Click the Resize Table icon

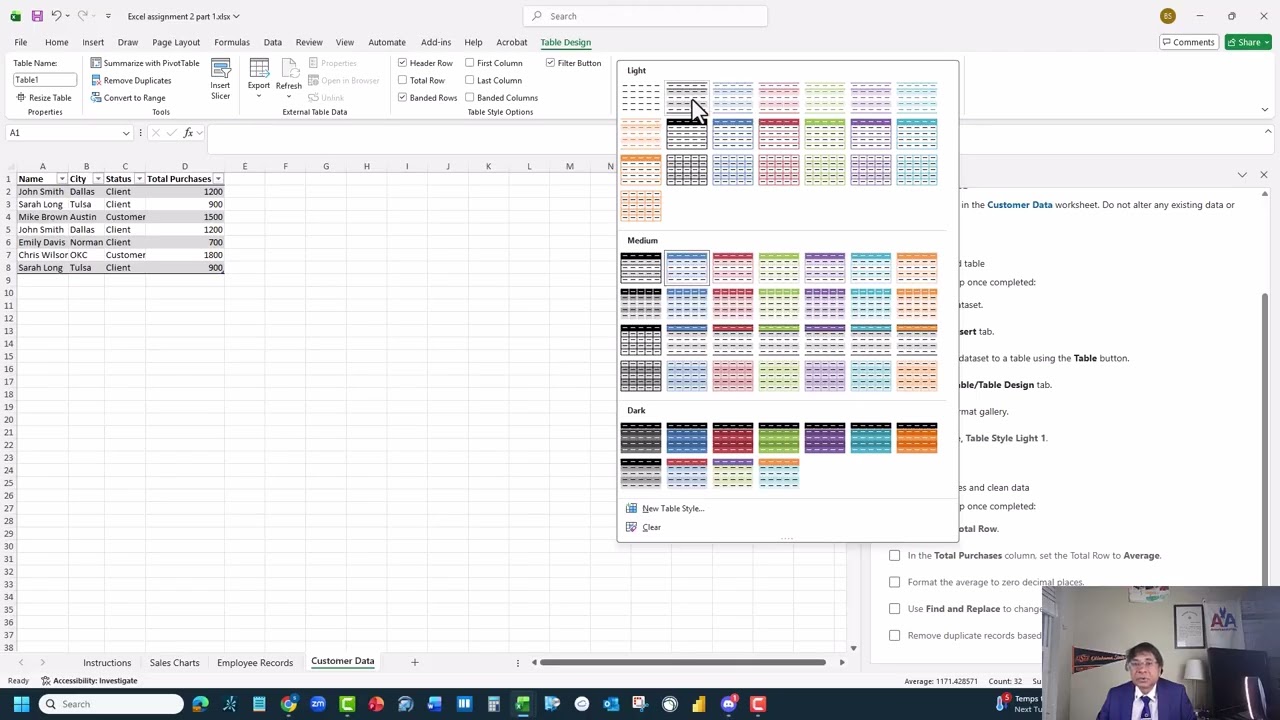tap(20, 98)
